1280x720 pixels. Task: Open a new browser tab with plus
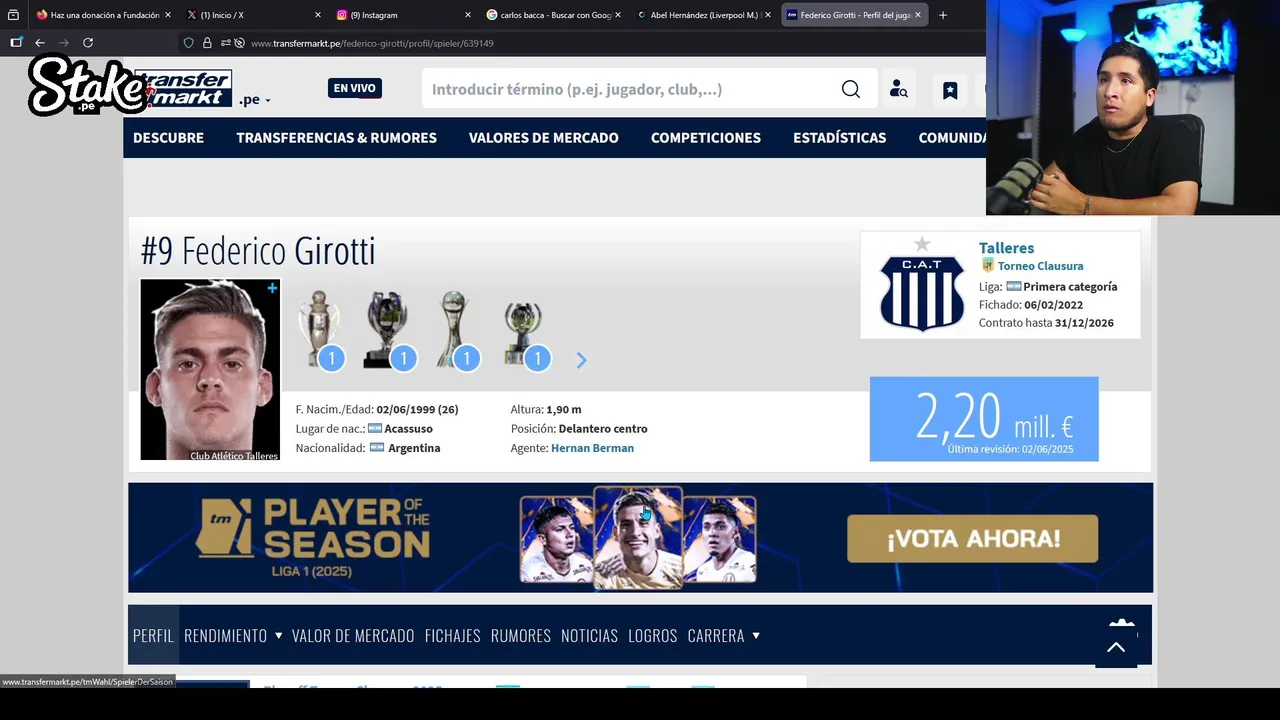tap(942, 15)
